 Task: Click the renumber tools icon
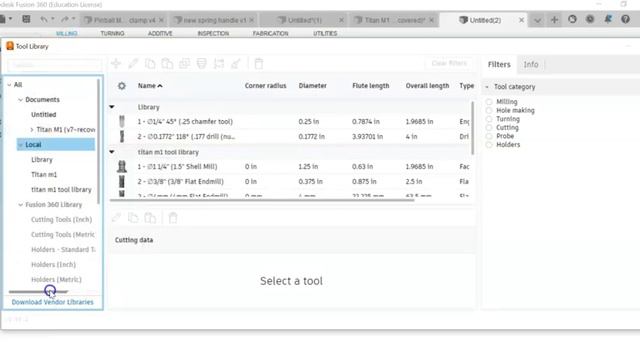click(x=219, y=63)
